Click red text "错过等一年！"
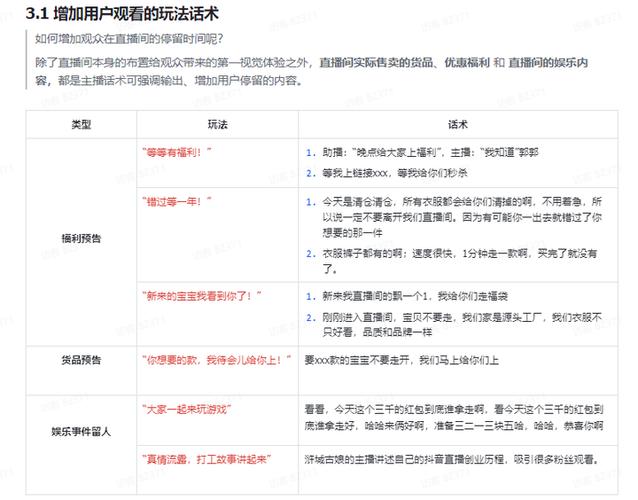Image resolution: width=638 pixels, height=500 pixels. [x=177, y=201]
